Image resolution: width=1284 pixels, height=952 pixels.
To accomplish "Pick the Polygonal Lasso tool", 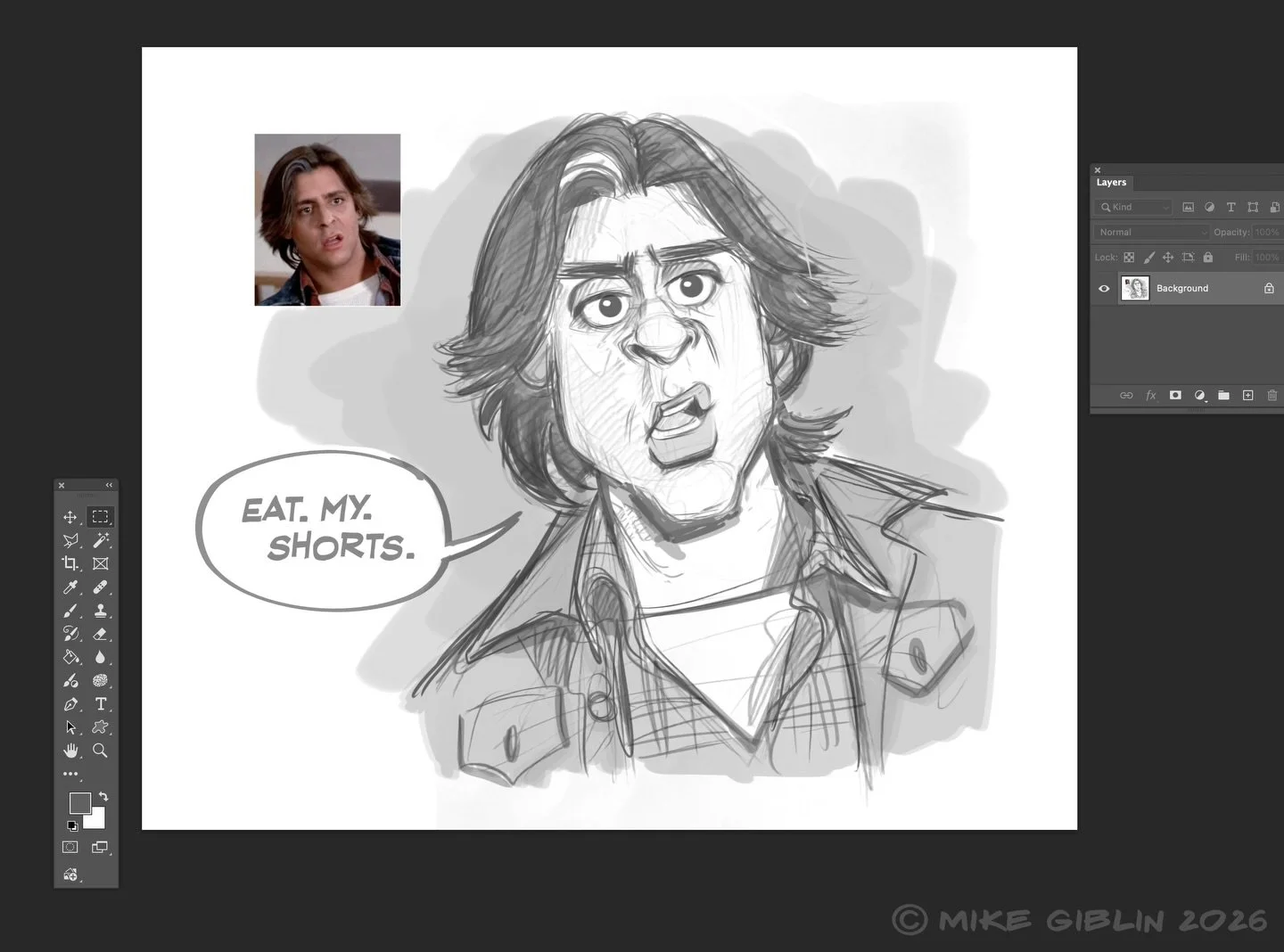I will [x=70, y=540].
